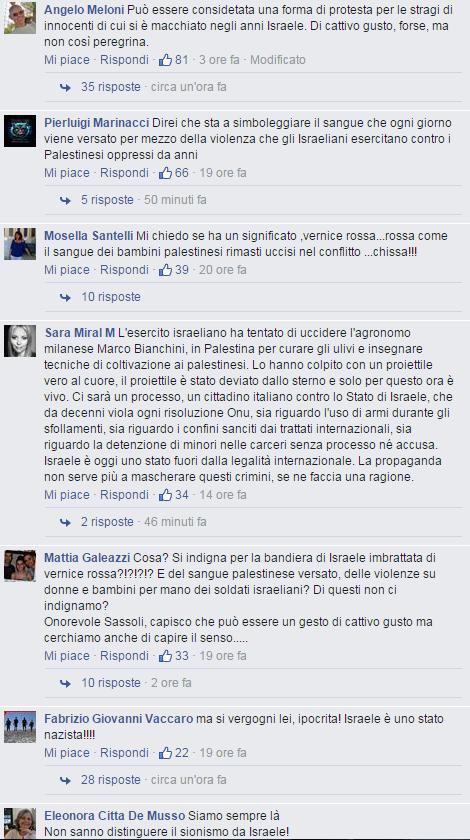Reply to Pierluigi Marinacci's comment
470x840 pixels.
coord(124,173)
